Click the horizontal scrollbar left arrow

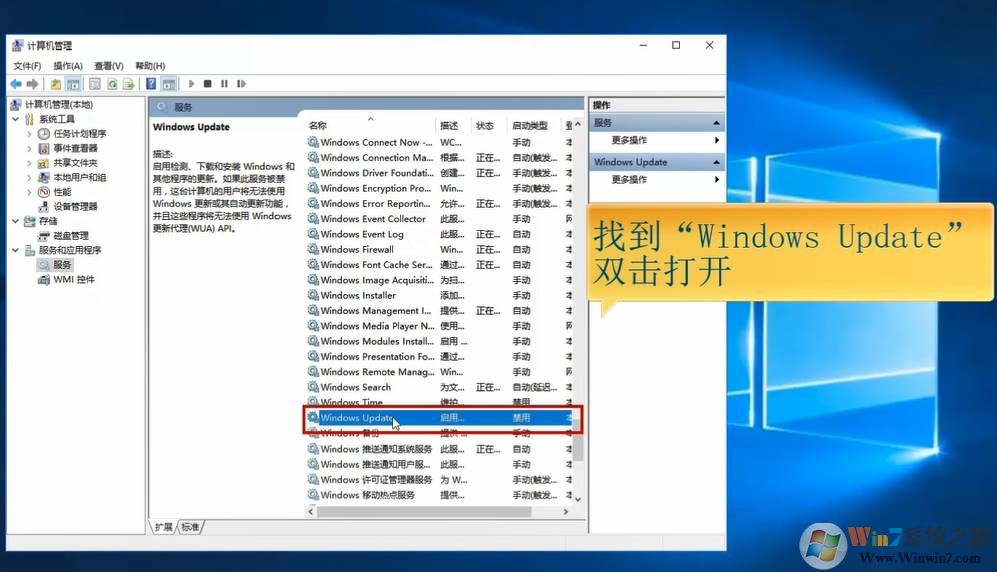tap(311, 511)
